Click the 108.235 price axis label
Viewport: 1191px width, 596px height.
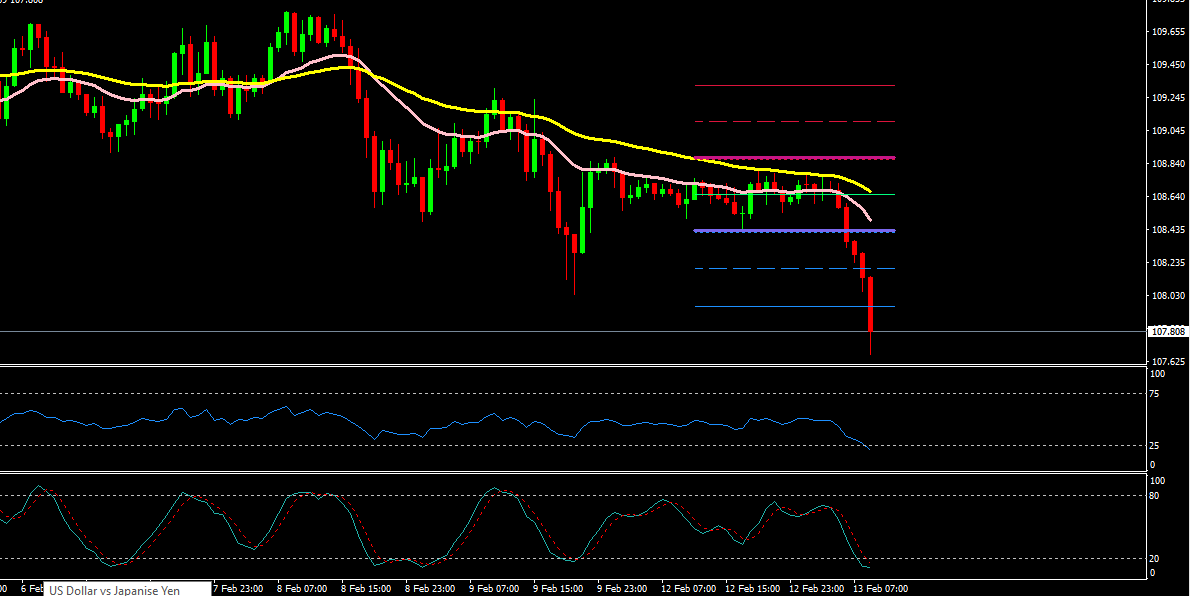pos(1169,263)
